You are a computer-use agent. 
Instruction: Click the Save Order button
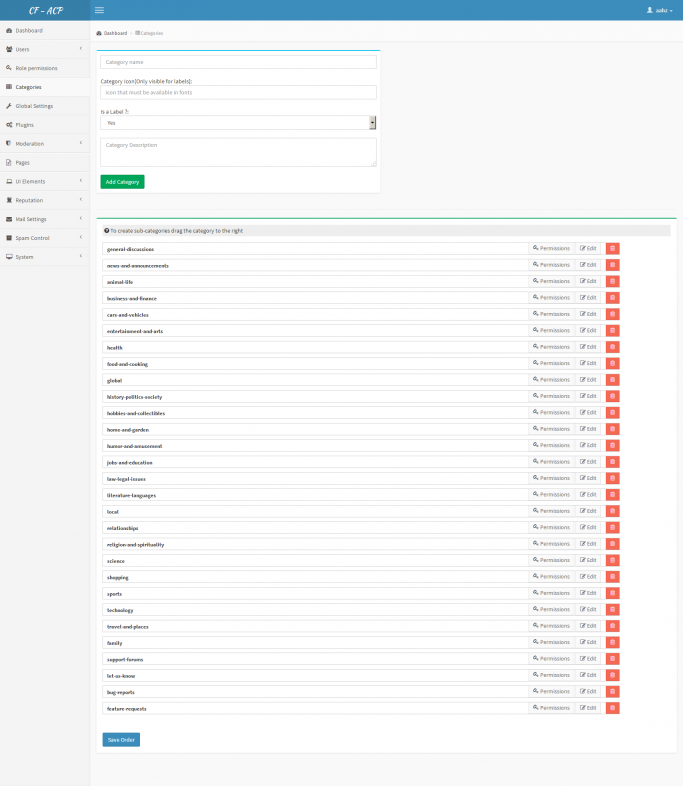[121, 740]
